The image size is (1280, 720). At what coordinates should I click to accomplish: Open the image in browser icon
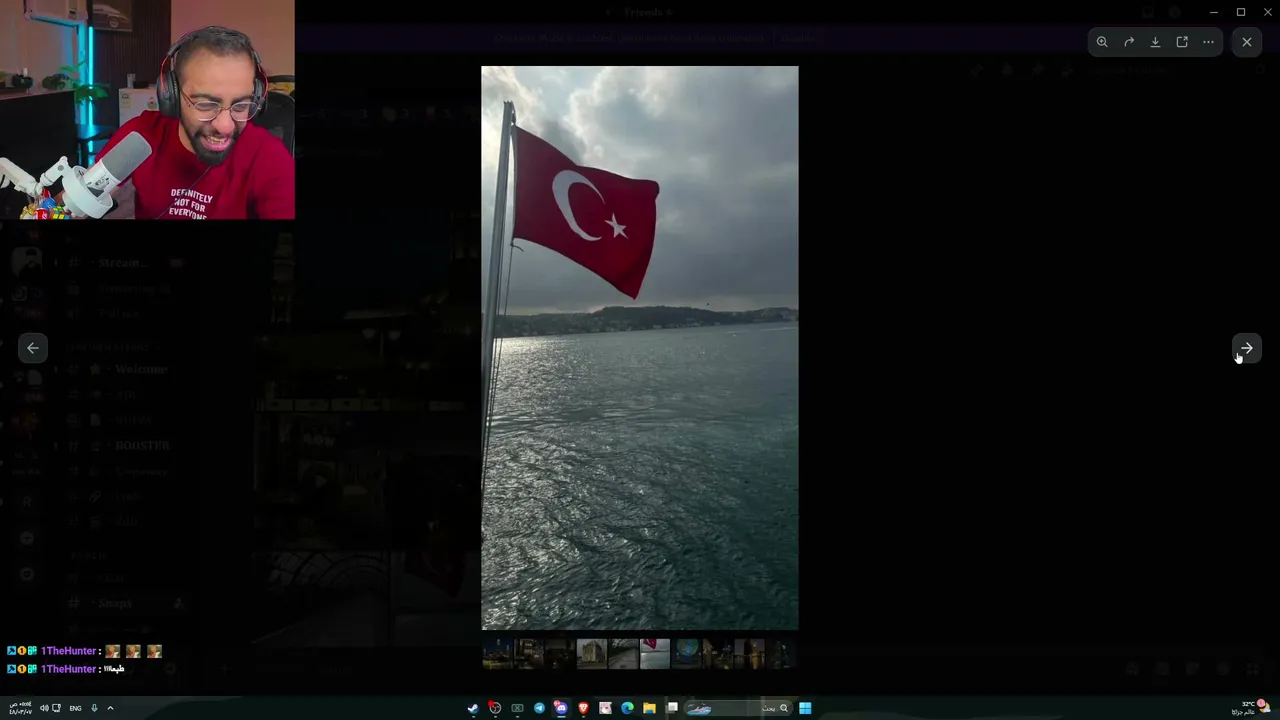(1182, 42)
